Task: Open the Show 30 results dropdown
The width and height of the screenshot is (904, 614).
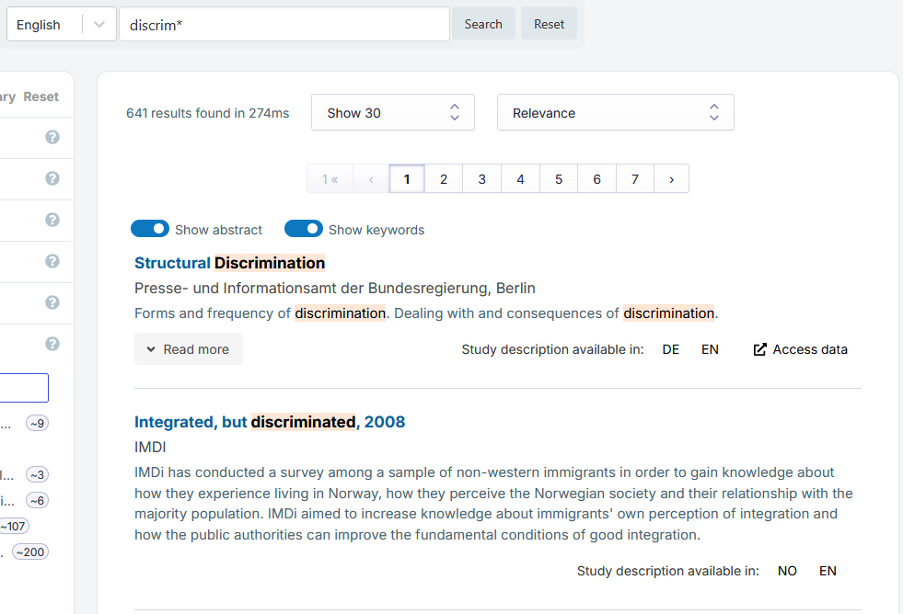Action: [x=392, y=113]
